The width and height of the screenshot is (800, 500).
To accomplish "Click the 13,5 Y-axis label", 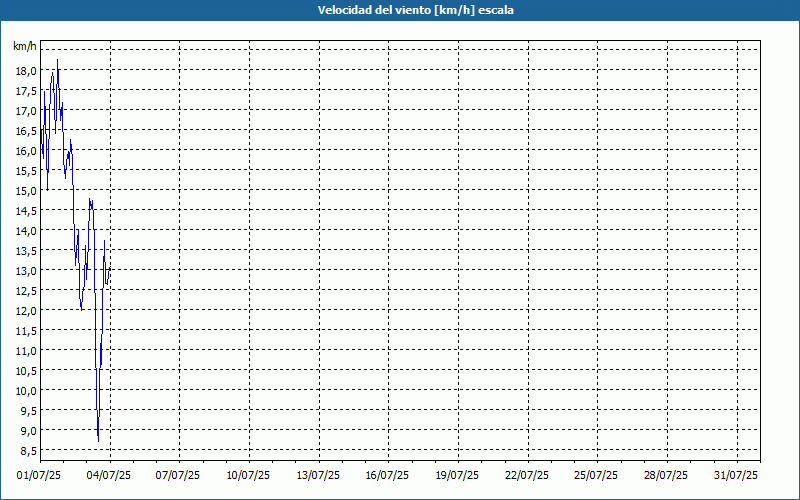I will click(x=26, y=251).
